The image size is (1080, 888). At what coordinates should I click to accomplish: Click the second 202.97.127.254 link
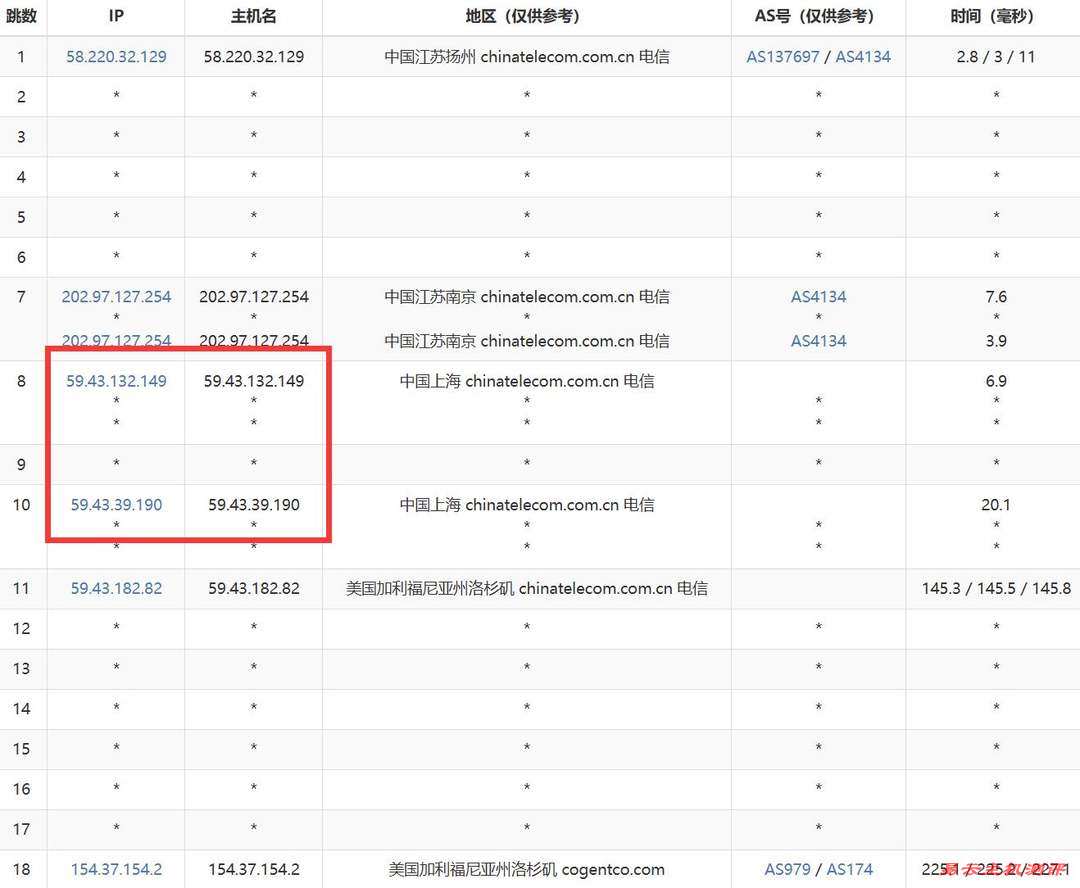(116, 340)
